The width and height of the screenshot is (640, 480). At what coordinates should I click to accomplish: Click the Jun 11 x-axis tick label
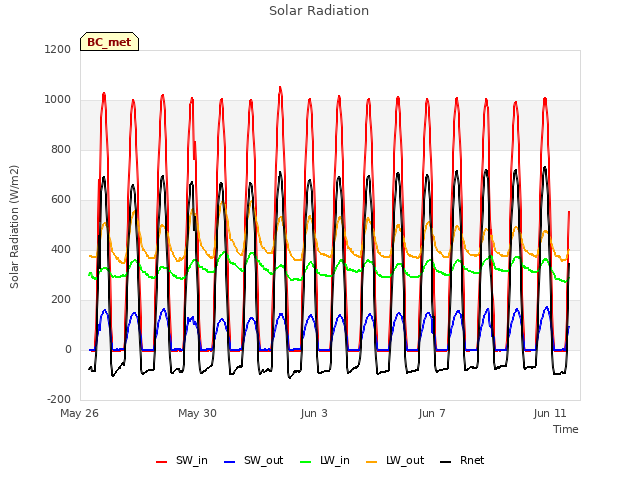(x=550, y=413)
